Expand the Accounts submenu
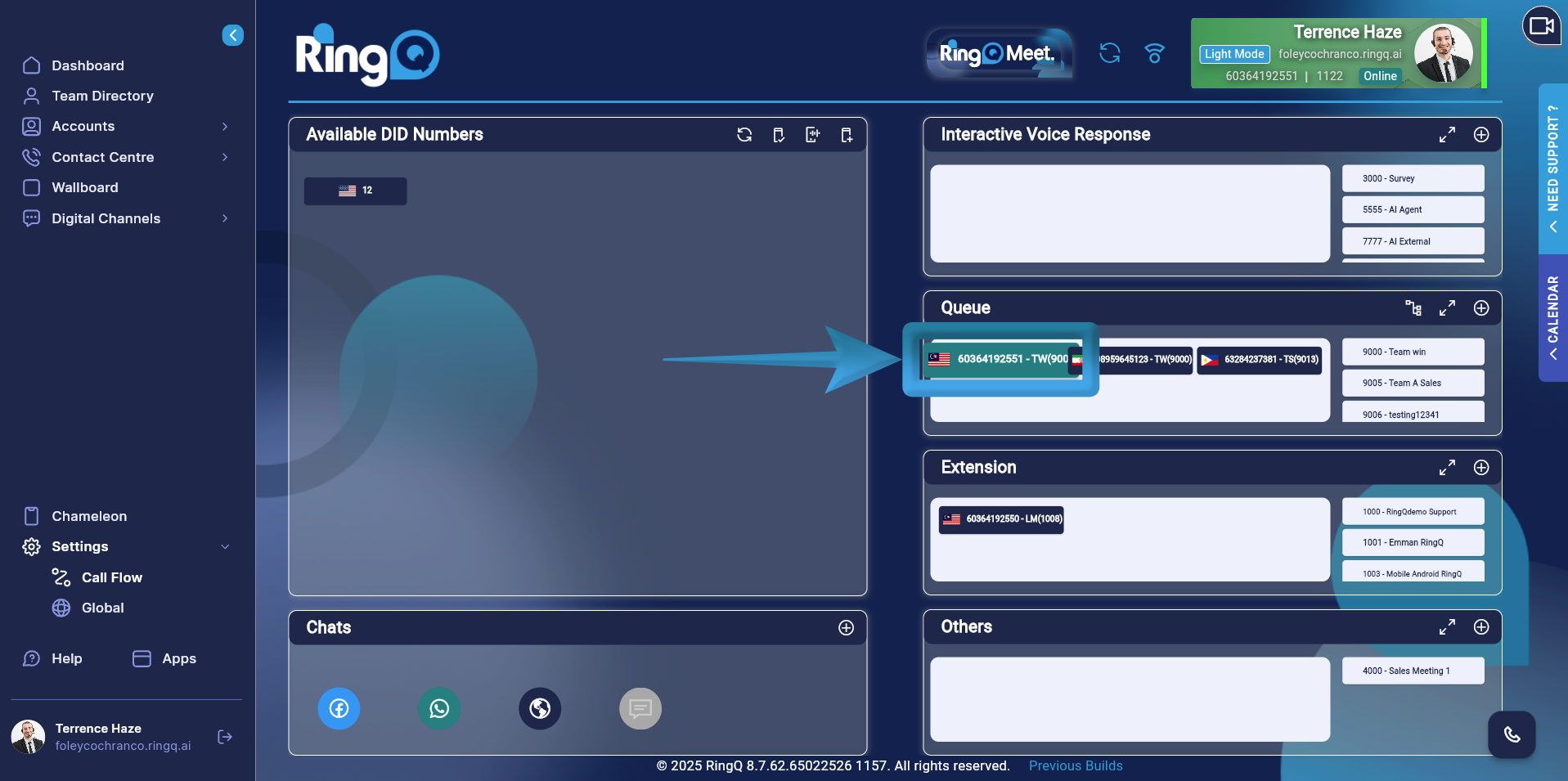1568x781 pixels. (225, 127)
